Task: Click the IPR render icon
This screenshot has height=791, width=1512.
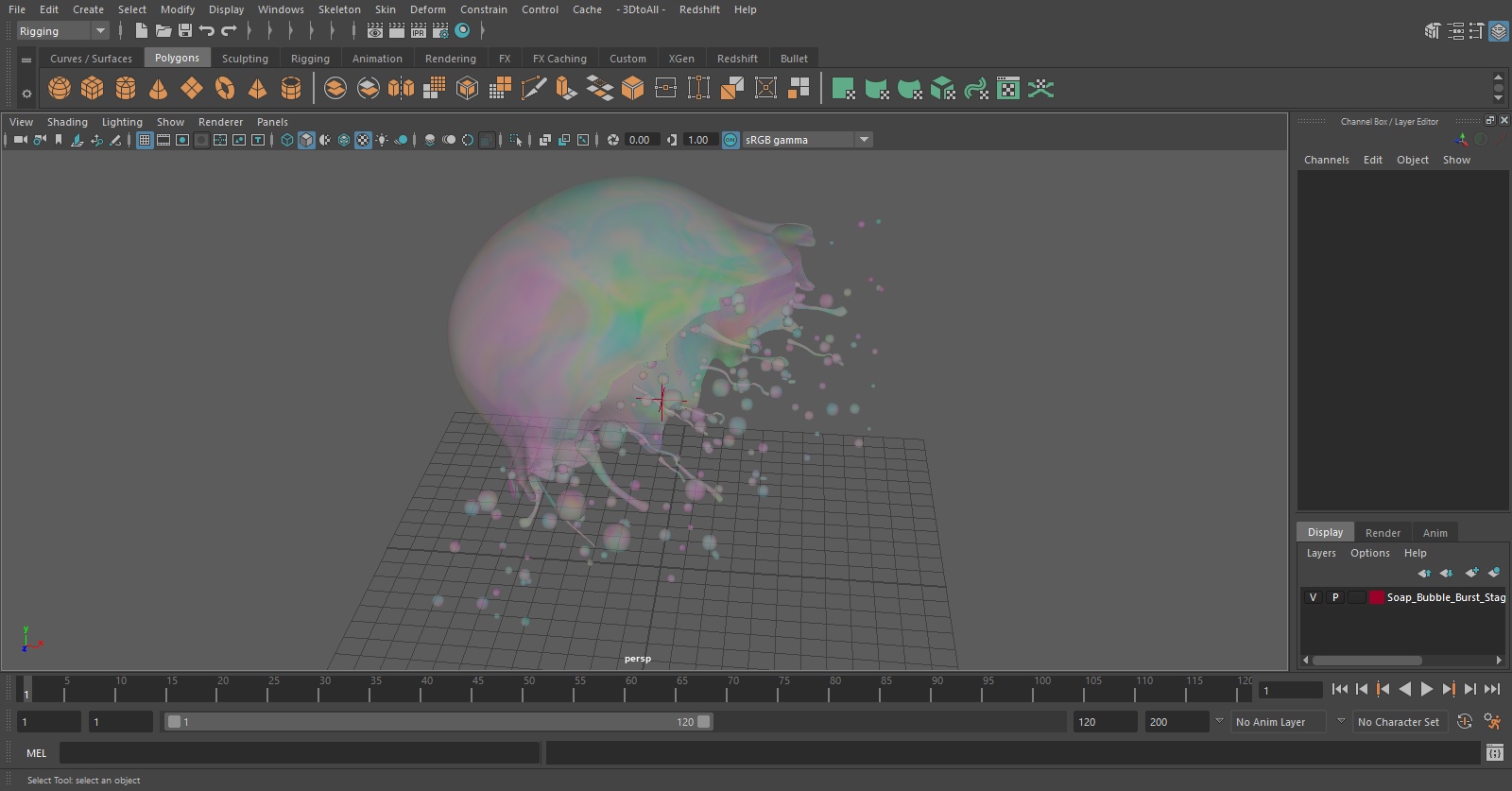Action: pyautogui.click(x=419, y=31)
